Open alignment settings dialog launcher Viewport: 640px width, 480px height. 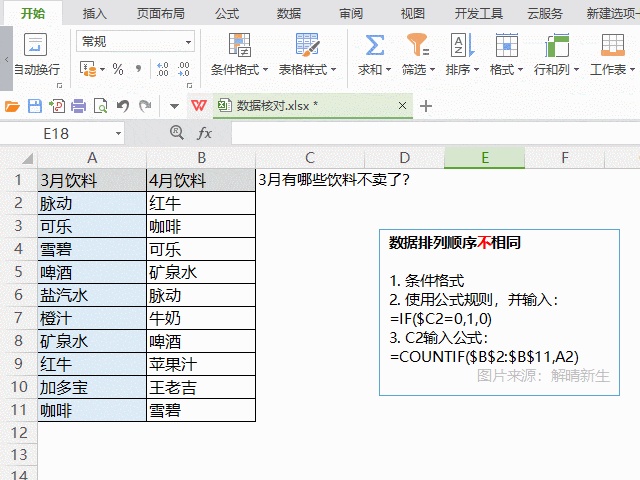(x=60, y=85)
